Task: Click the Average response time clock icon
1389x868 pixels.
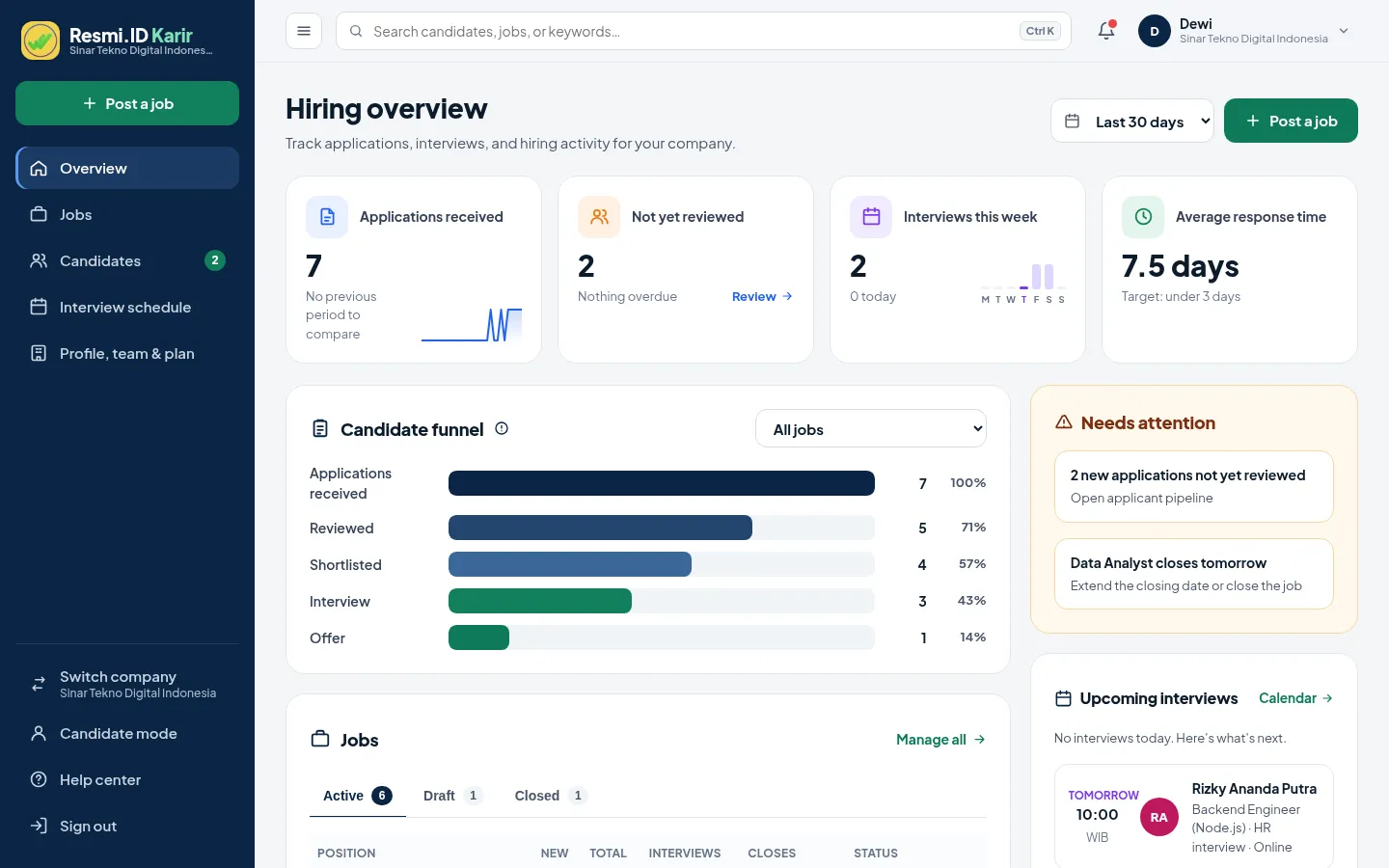Action: click(x=1143, y=217)
